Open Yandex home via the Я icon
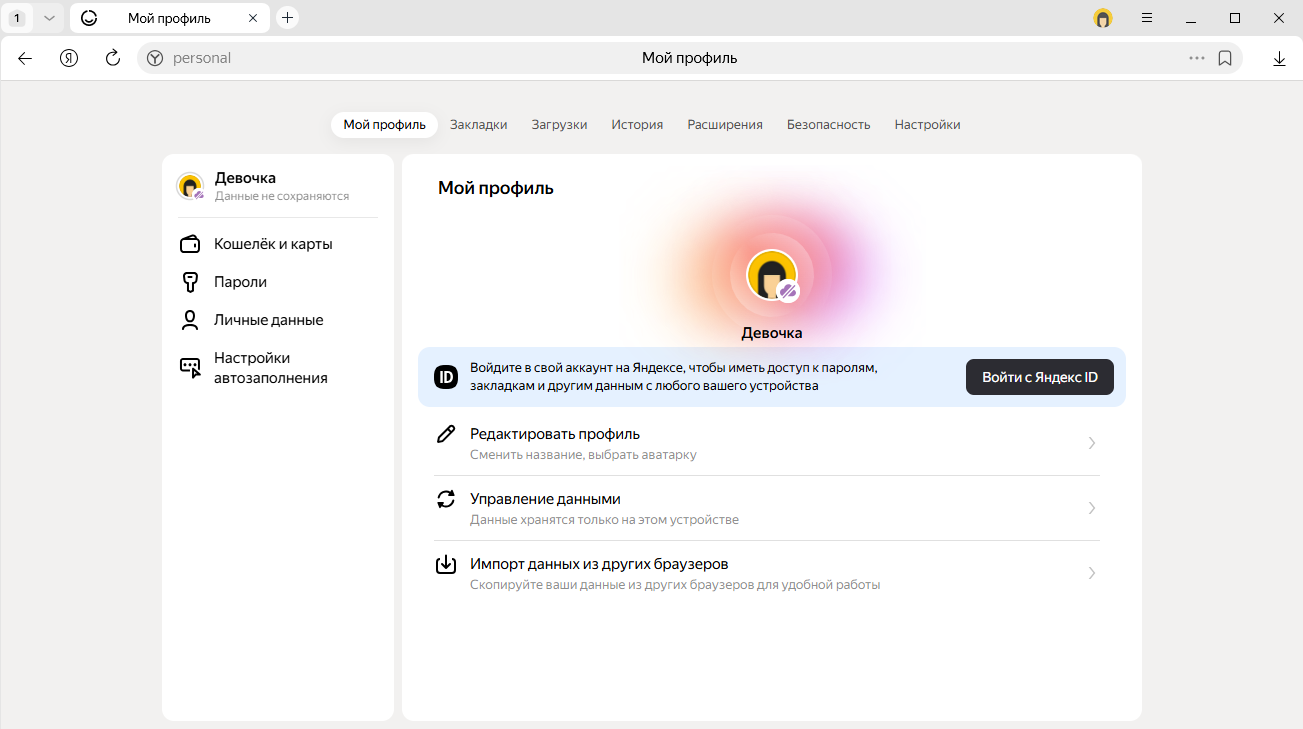 coord(69,58)
